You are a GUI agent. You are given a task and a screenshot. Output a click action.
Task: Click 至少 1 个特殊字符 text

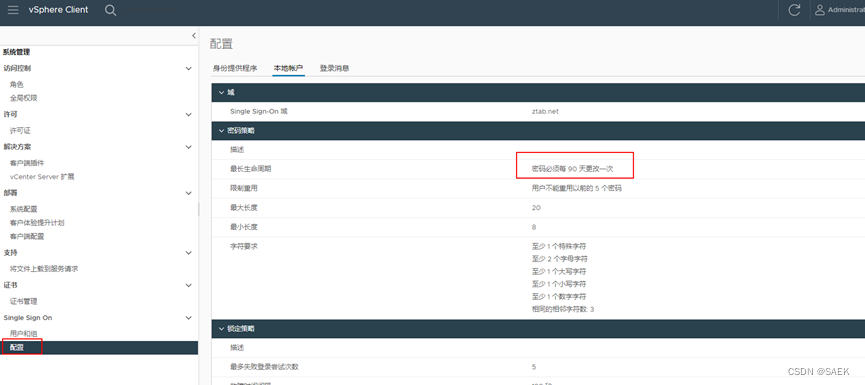(559, 246)
